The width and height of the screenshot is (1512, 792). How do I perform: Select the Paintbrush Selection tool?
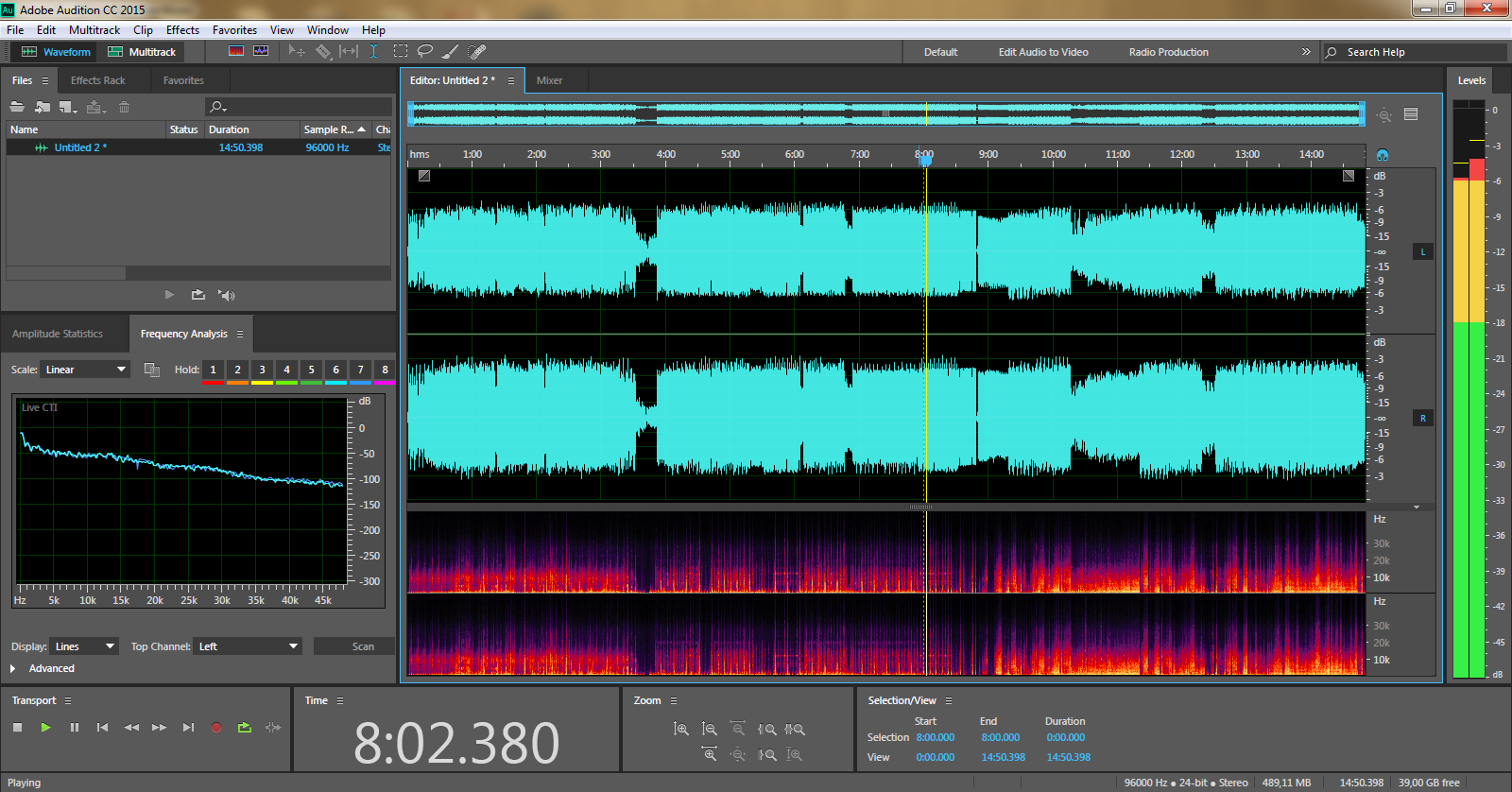[451, 51]
